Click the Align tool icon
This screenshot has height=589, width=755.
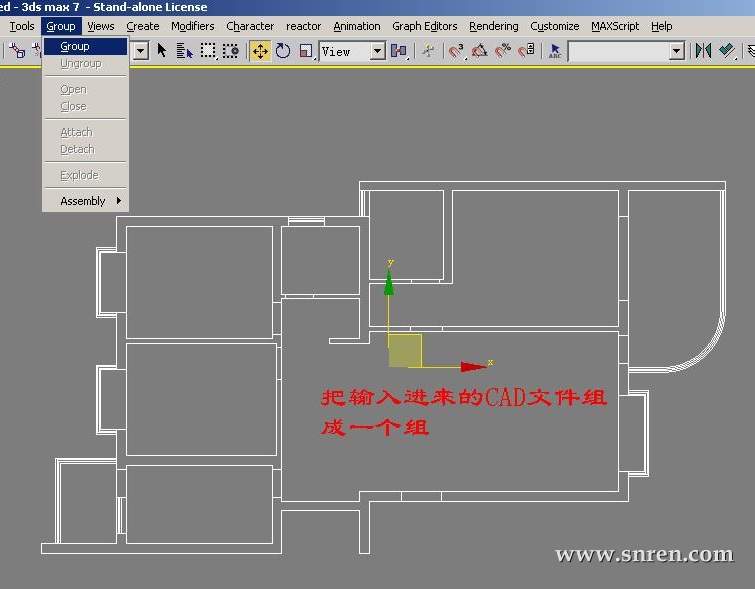click(727, 51)
